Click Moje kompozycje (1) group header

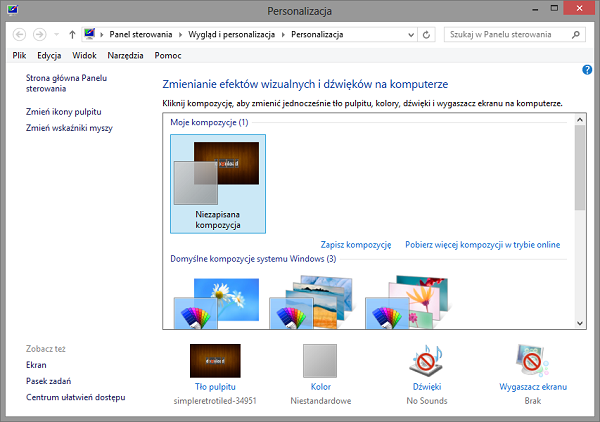209,122
